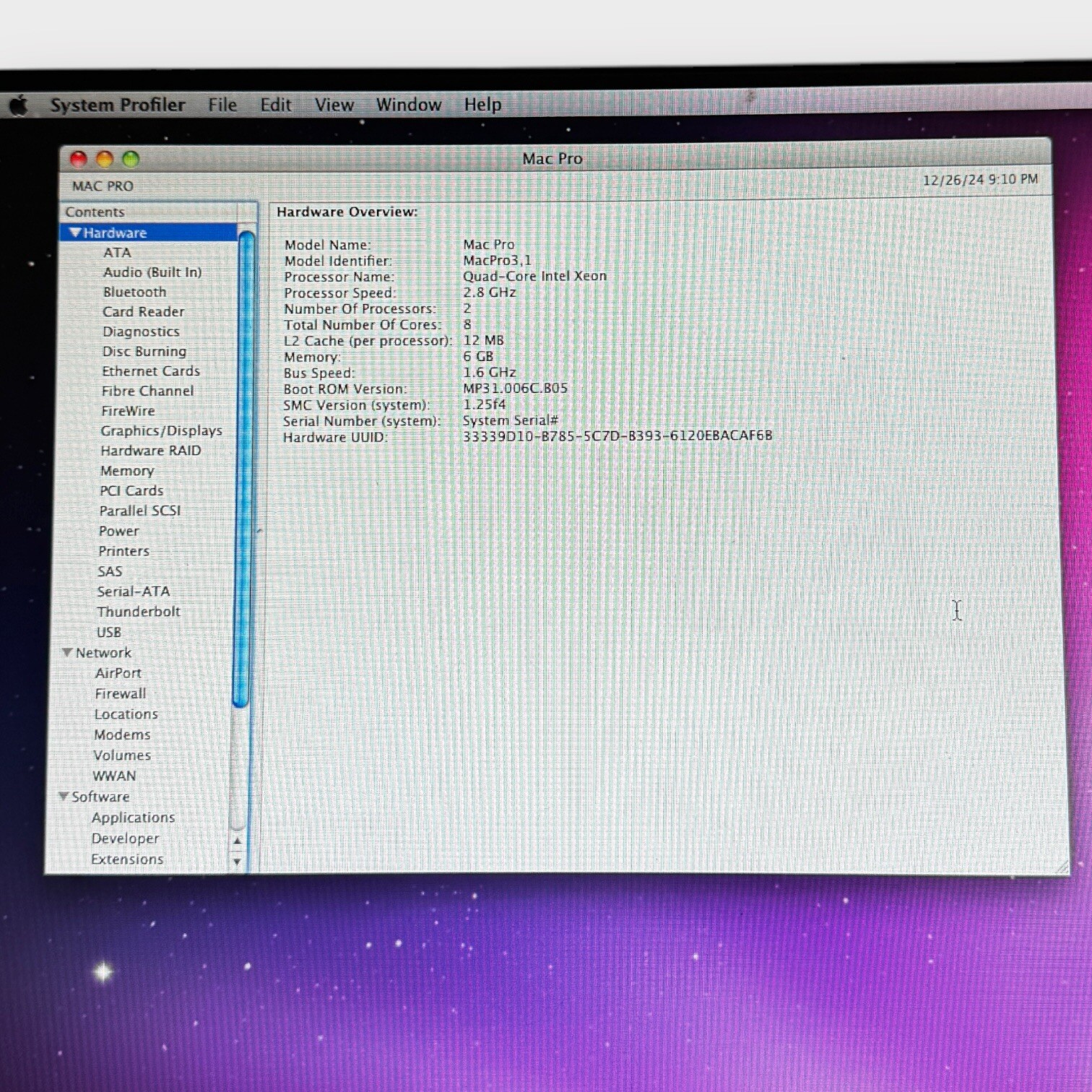Select PCI Cards entry
Image resolution: width=1092 pixels, height=1092 pixels.
(131, 490)
